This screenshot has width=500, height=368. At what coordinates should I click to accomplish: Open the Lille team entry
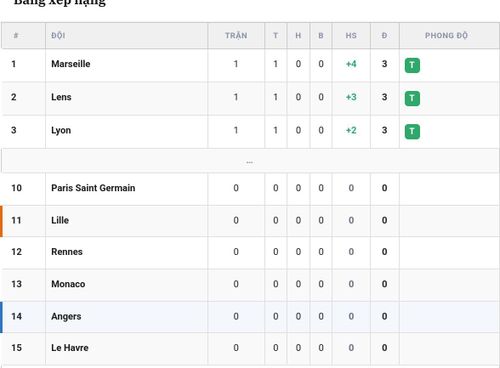60,220
